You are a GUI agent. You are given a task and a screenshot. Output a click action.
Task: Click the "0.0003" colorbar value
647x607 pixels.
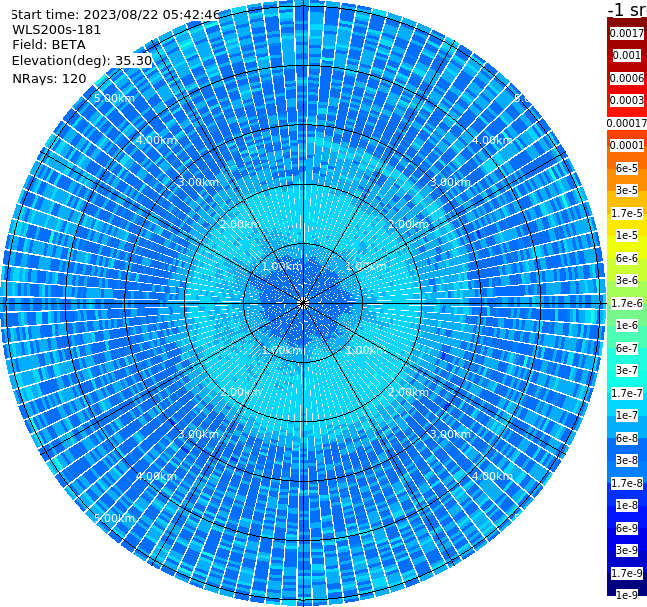click(627, 100)
